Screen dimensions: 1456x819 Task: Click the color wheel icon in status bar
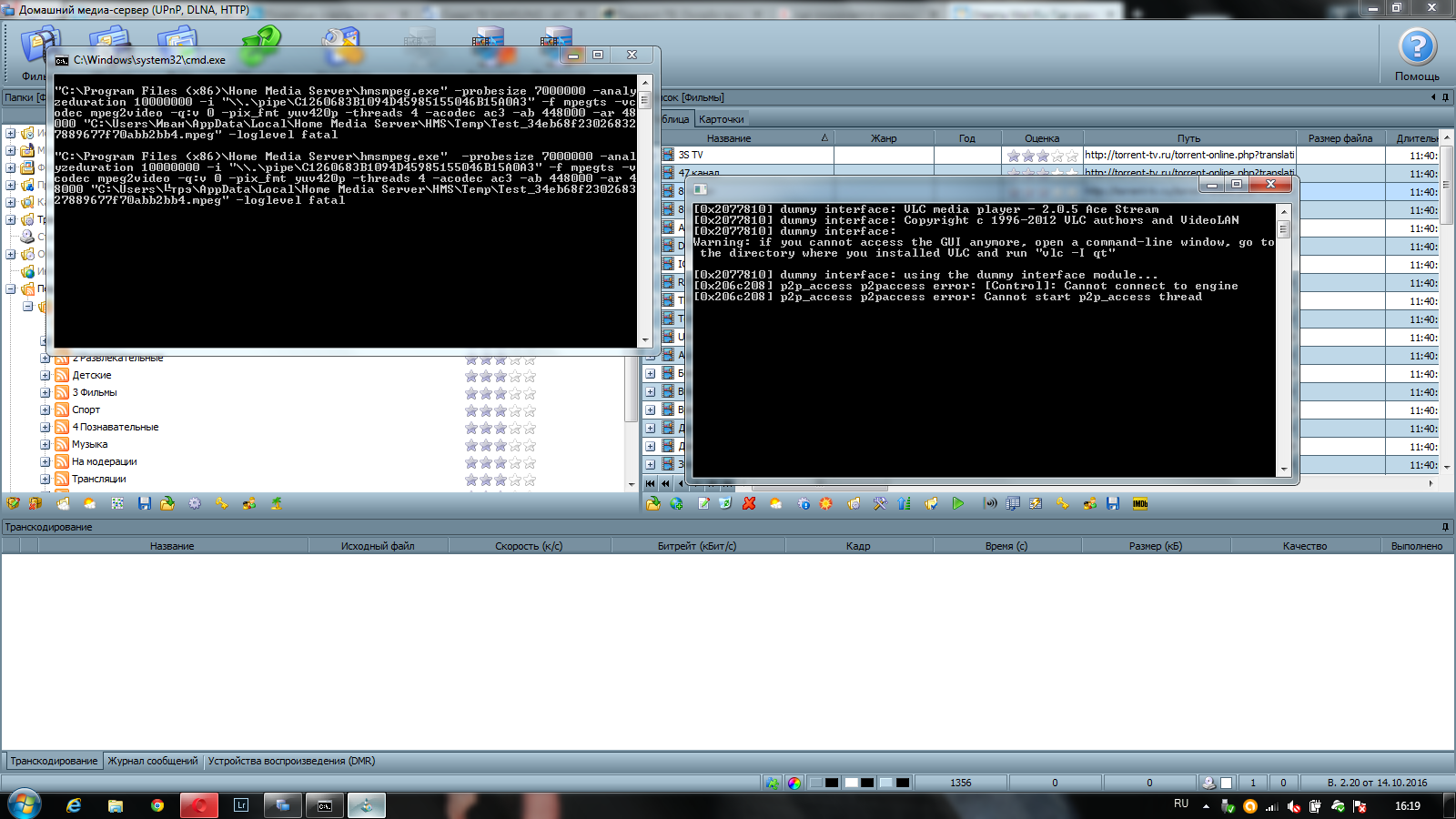pyautogui.click(x=794, y=783)
